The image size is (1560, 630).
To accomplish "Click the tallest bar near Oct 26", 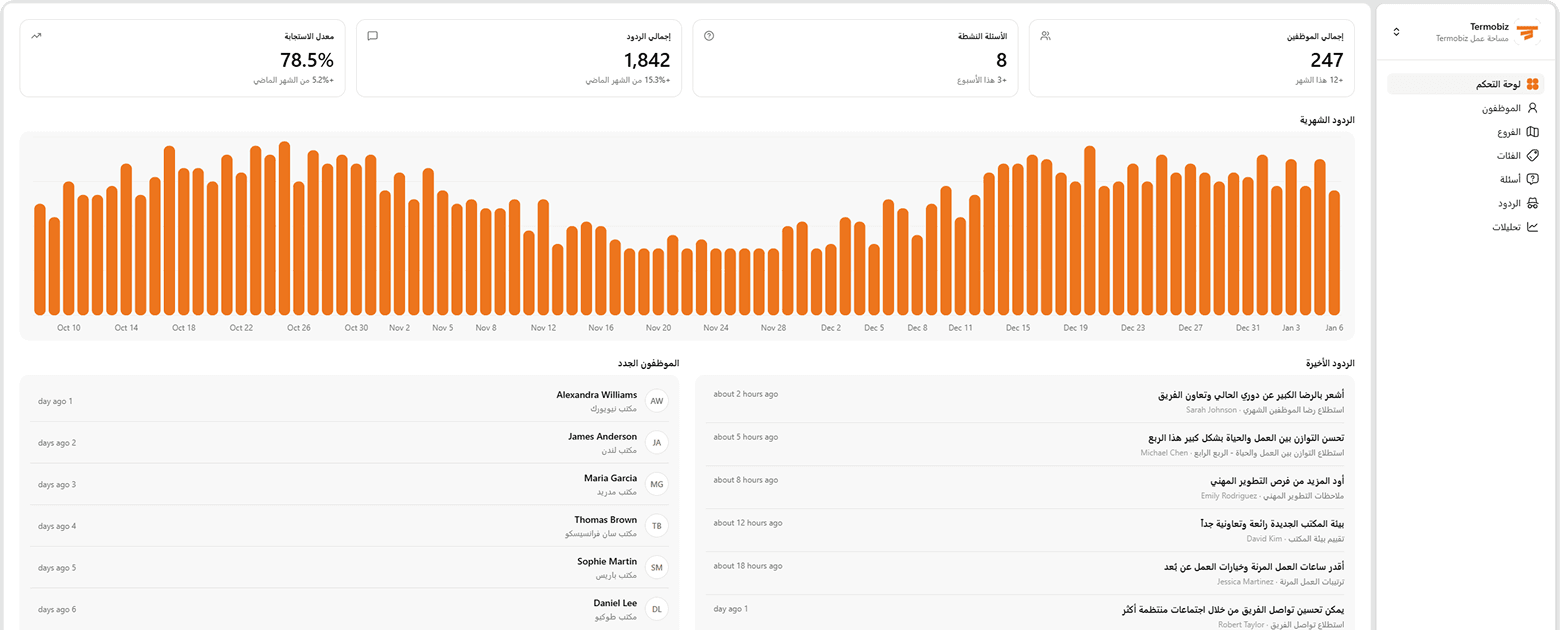I will pos(284,229).
